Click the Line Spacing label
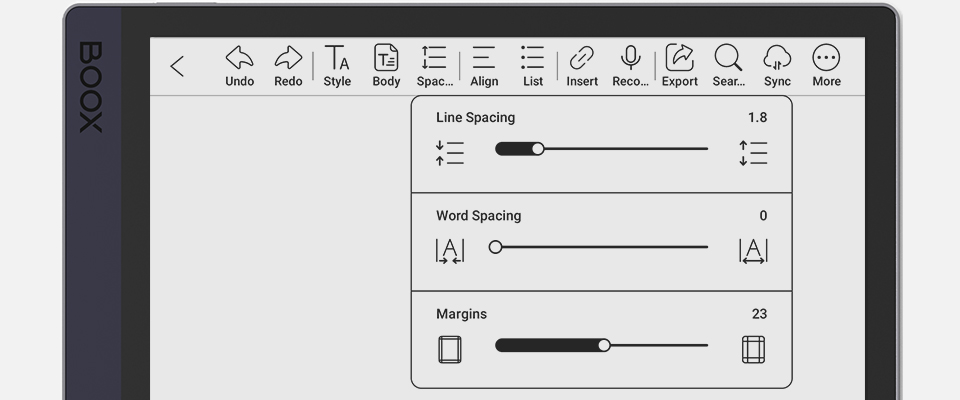This screenshot has width=960, height=400. (476, 118)
